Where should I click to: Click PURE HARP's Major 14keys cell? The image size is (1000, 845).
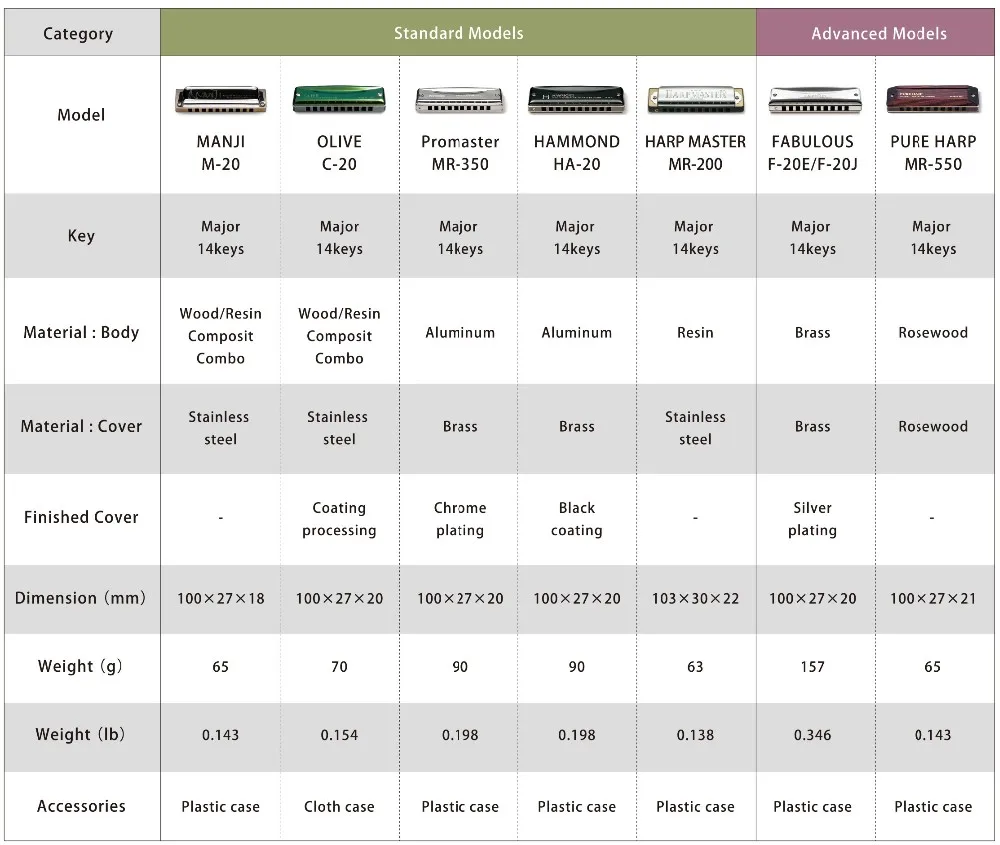pyautogui.click(x=933, y=237)
